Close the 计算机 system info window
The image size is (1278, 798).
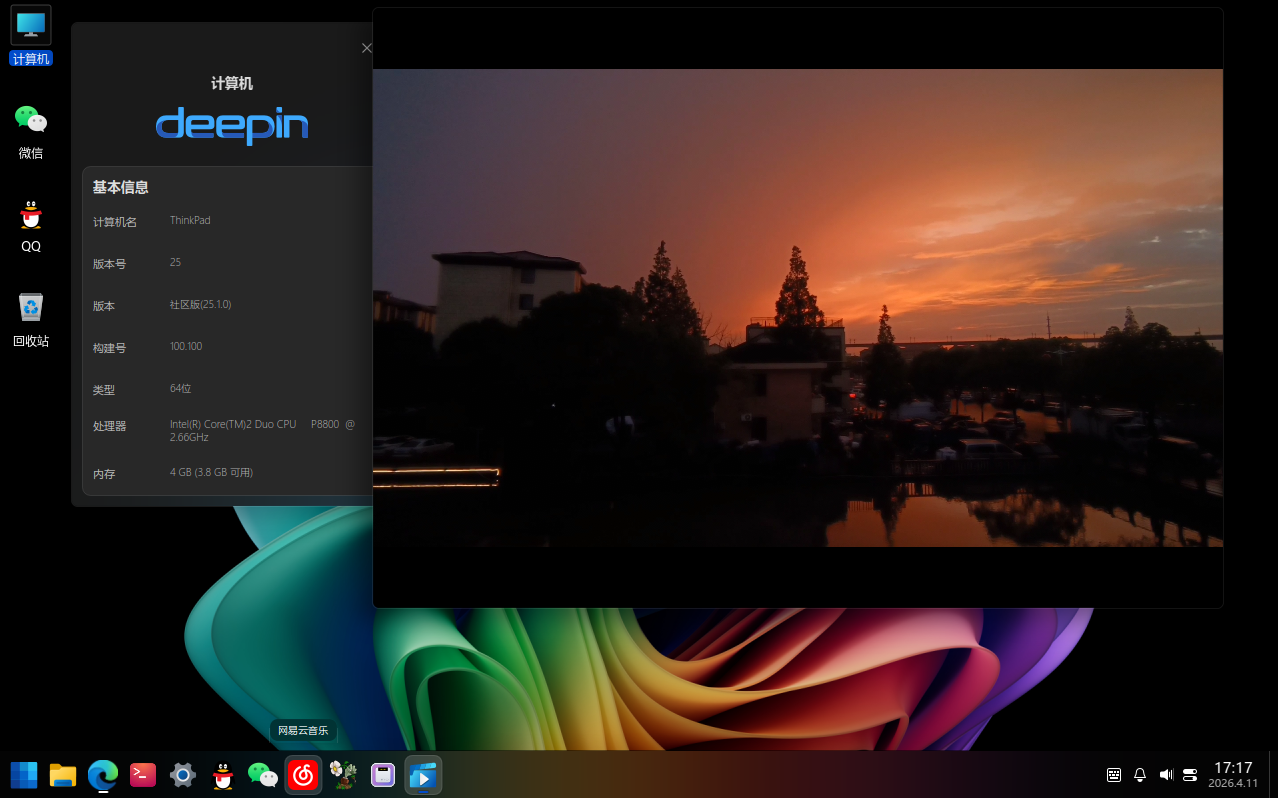[366, 48]
